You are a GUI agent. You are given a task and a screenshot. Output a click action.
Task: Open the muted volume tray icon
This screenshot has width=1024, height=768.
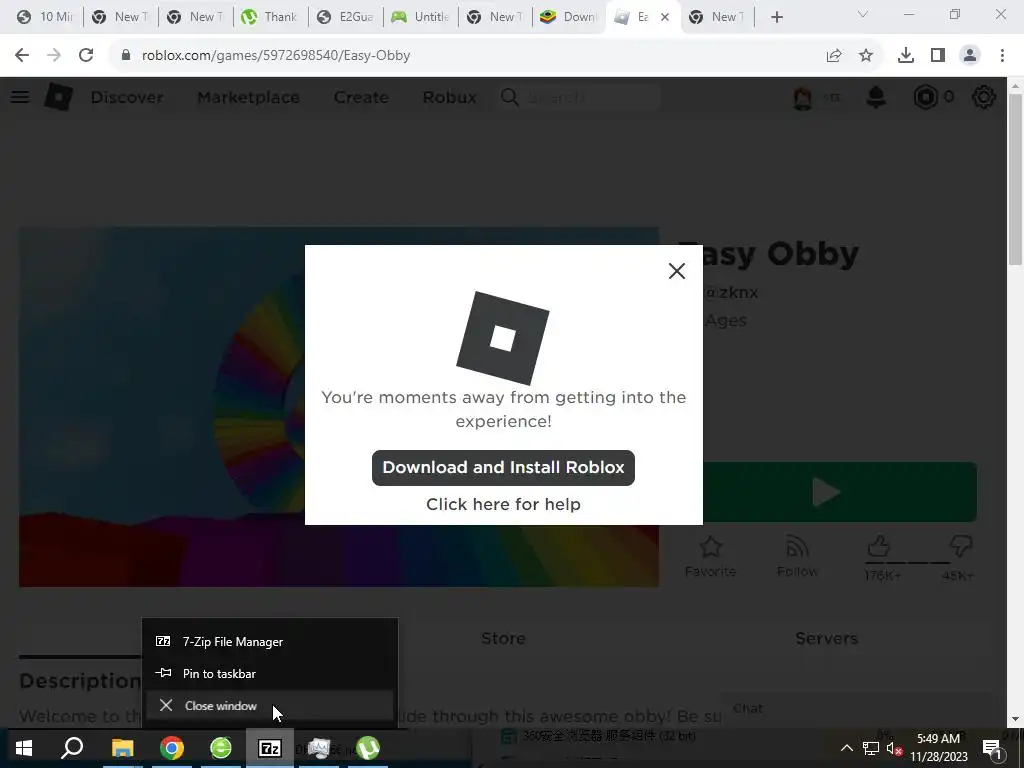894,748
